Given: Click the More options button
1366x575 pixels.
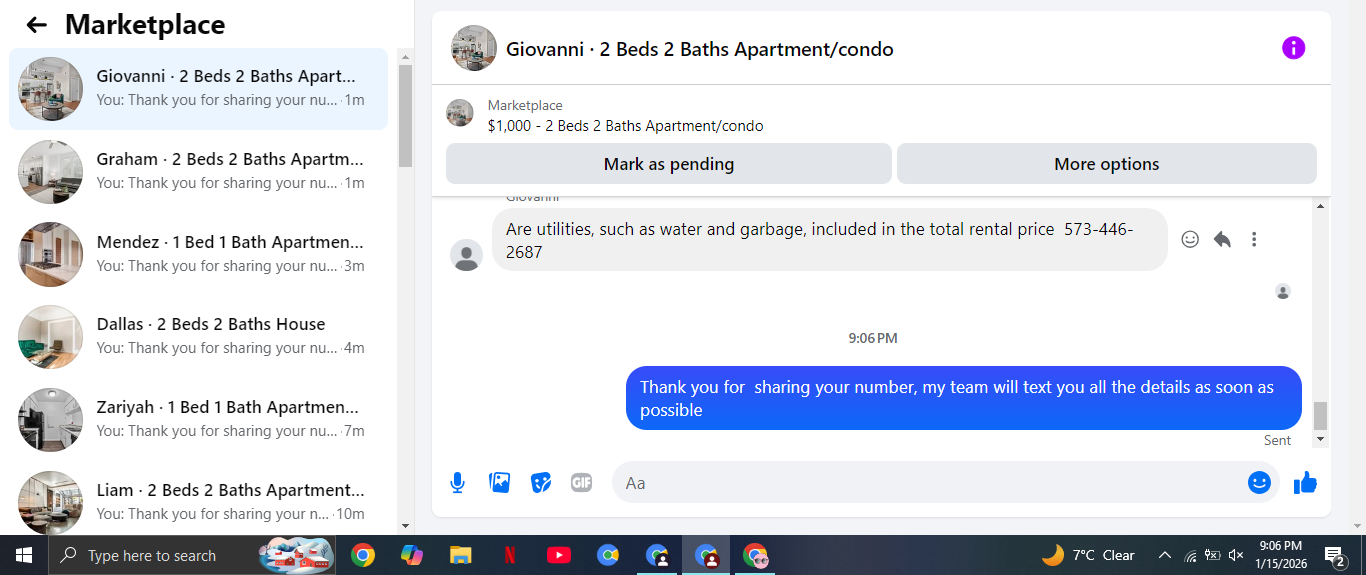Looking at the screenshot, I should tap(1107, 164).
